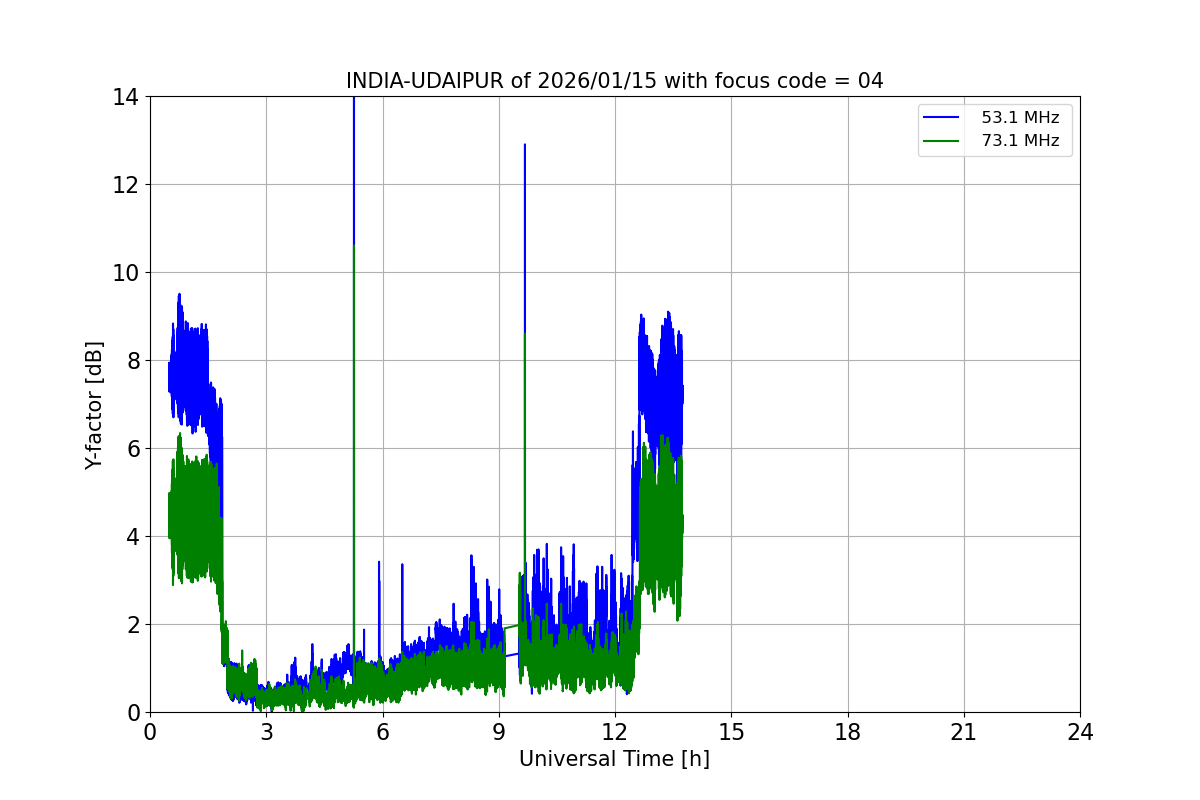Image resolution: width=1200 pixels, height=800 pixels.
Task: Click y-axis tick label 6
Action: [133, 449]
